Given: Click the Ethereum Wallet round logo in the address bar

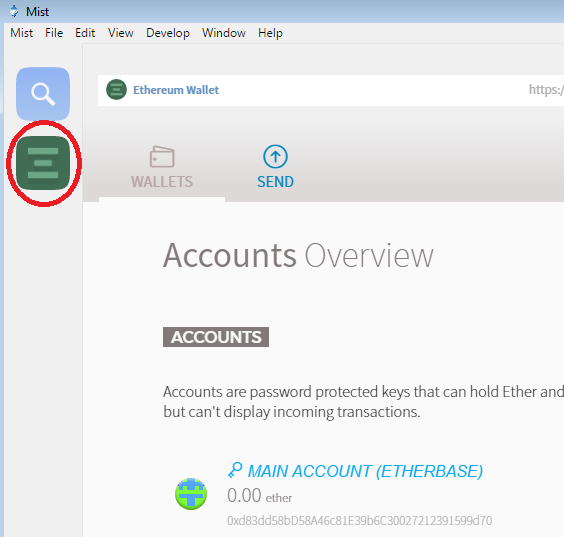Looking at the screenshot, I should [116, 90].
